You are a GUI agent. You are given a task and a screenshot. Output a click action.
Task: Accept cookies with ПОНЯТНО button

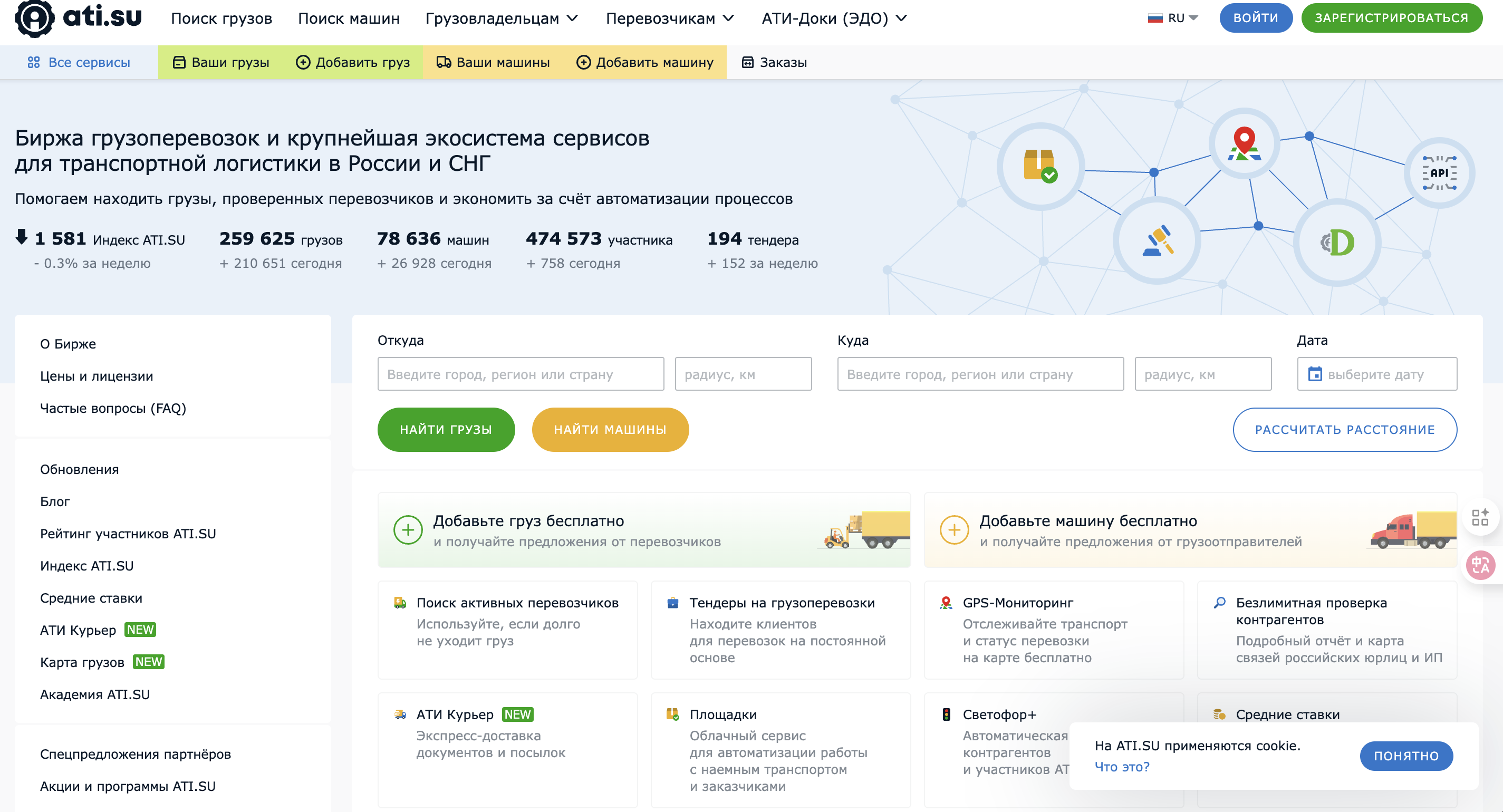[1406, 756]
